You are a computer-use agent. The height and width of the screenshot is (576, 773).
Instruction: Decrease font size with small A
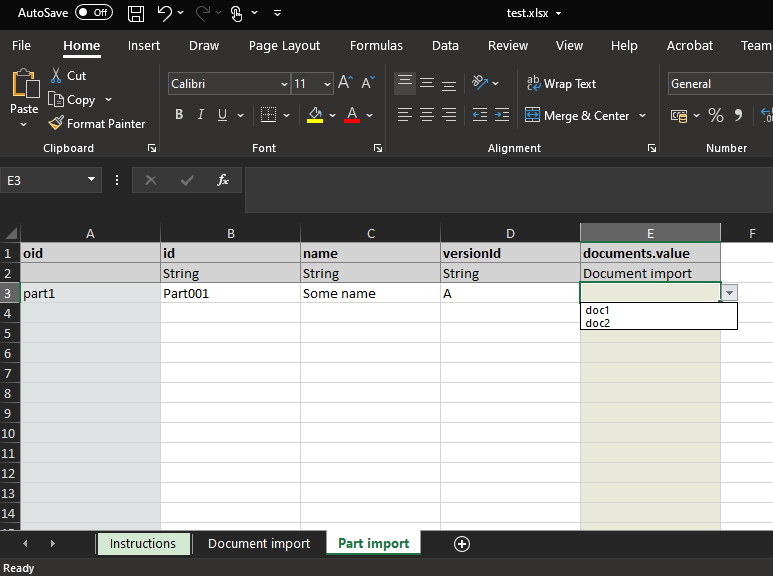pos(368,82)
